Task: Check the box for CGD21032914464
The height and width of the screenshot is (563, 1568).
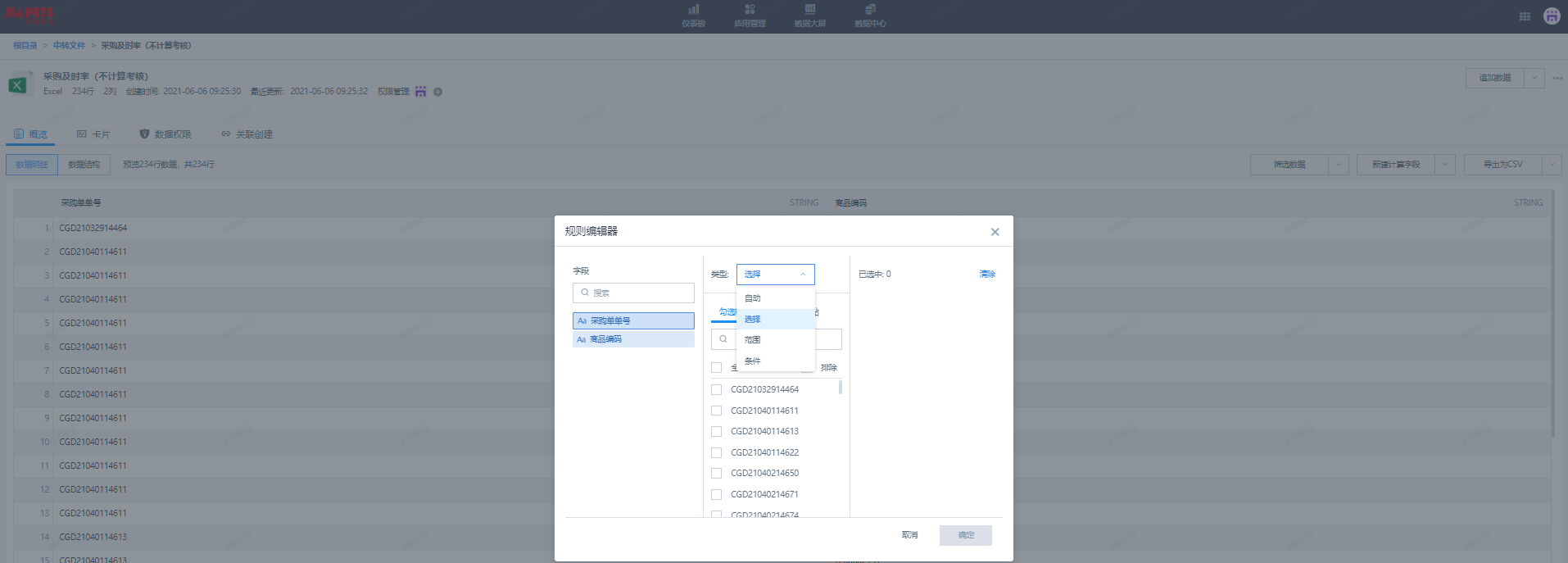Action: (x=716, y=389)
